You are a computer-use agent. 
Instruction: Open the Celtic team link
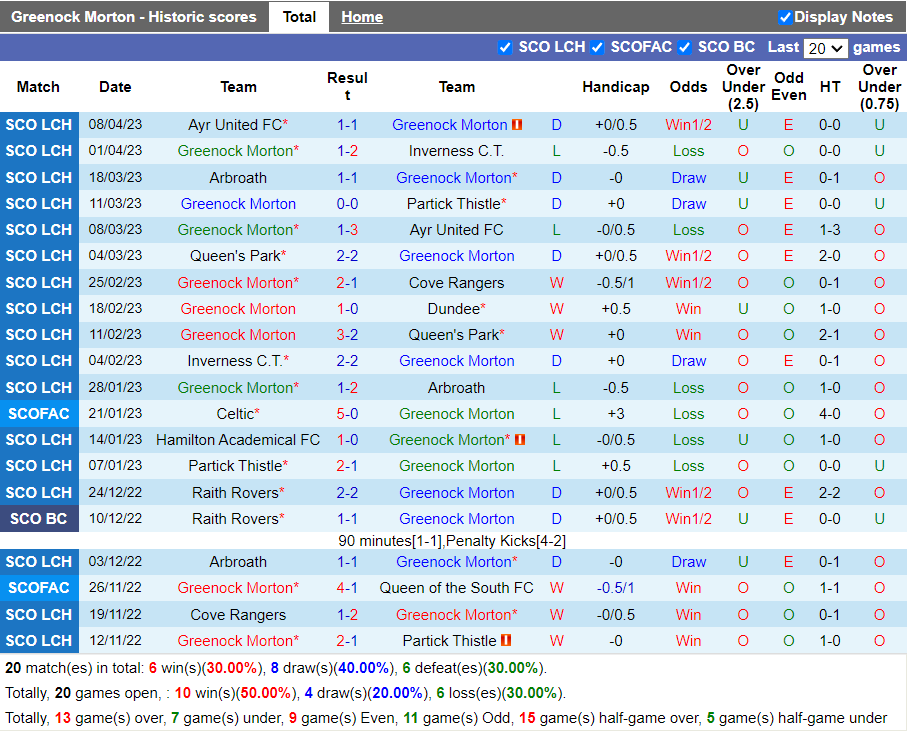point(235,413)
